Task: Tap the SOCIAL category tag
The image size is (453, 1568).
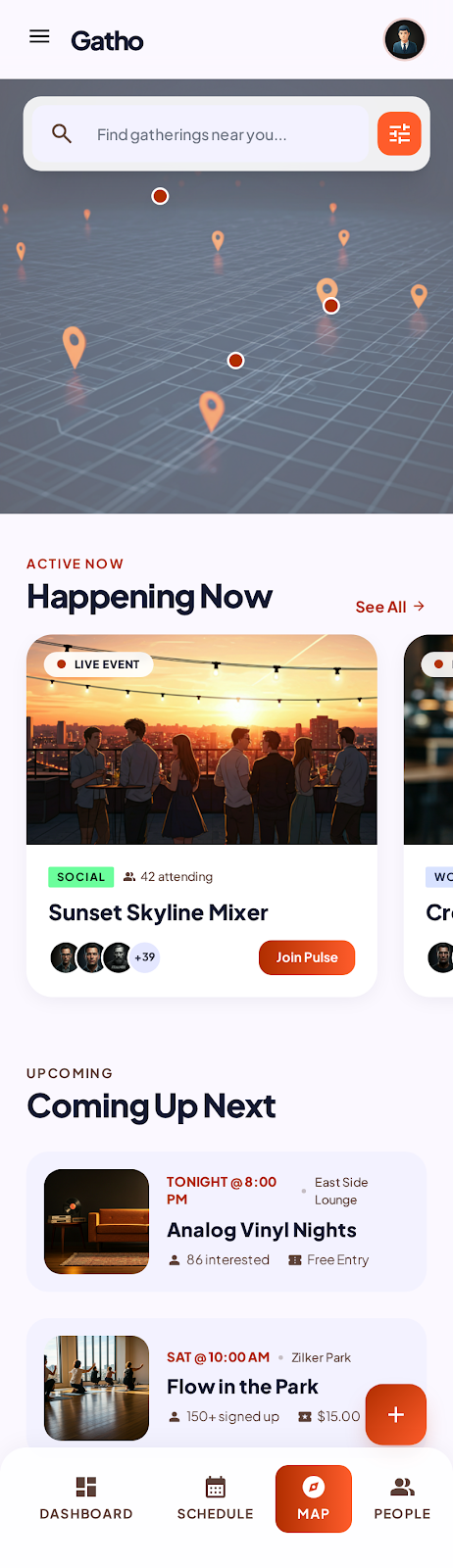Action: click(81, 877)
